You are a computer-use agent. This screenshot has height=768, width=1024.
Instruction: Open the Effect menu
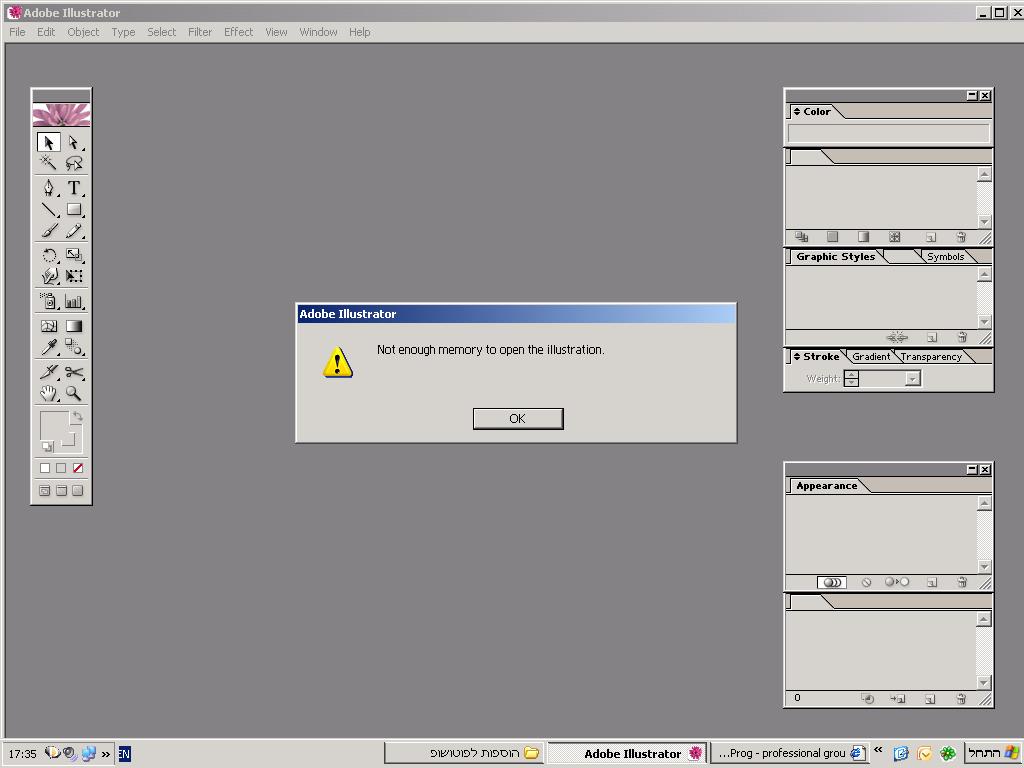(x=238, y=32)
